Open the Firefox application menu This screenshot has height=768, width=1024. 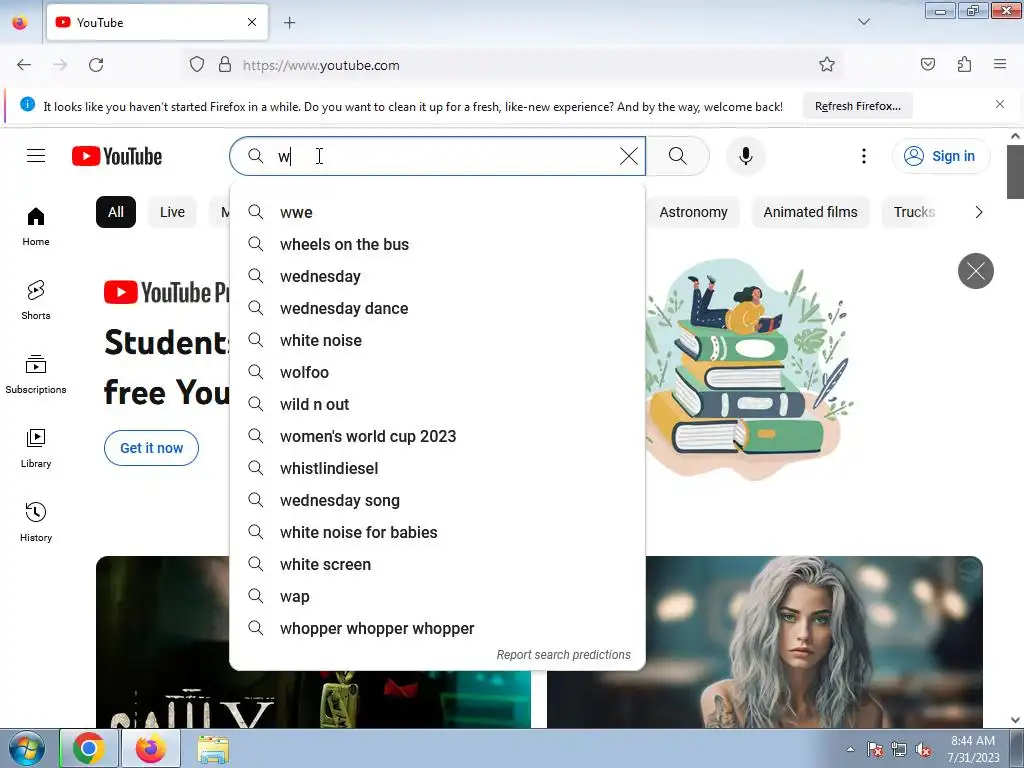(1000, 64)
